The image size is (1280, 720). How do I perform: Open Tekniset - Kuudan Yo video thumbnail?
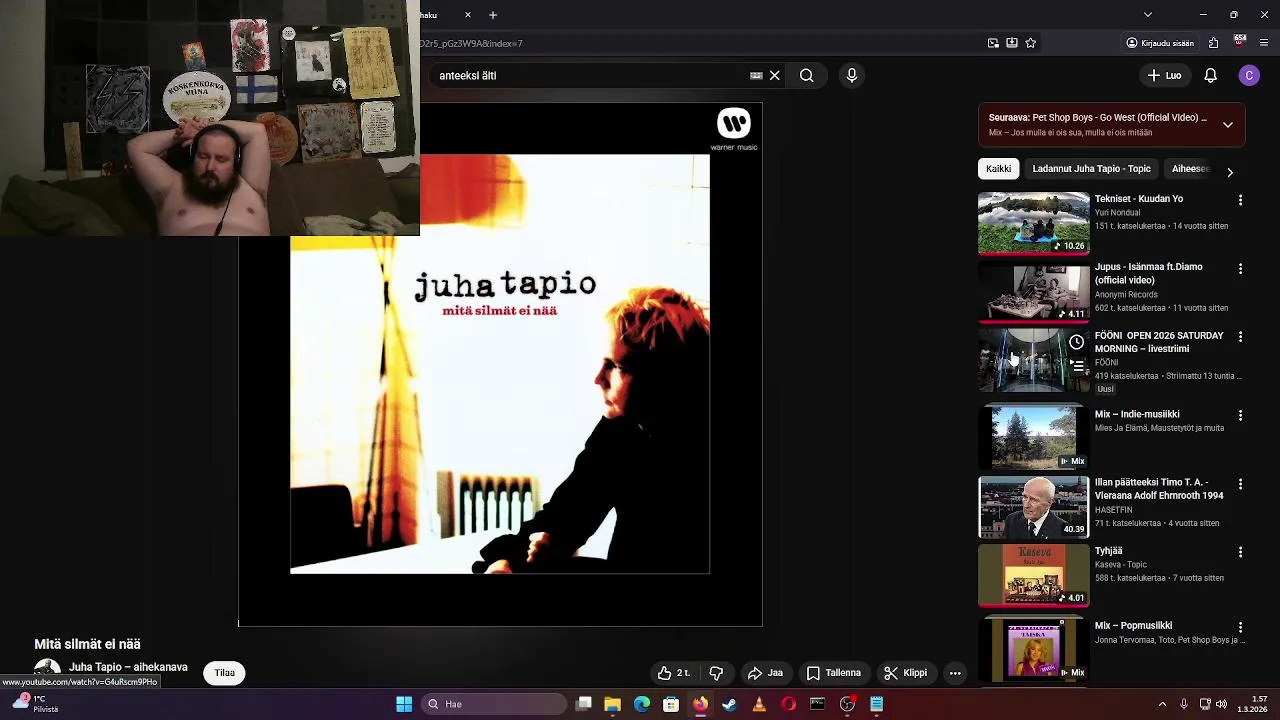(1034, 223)
